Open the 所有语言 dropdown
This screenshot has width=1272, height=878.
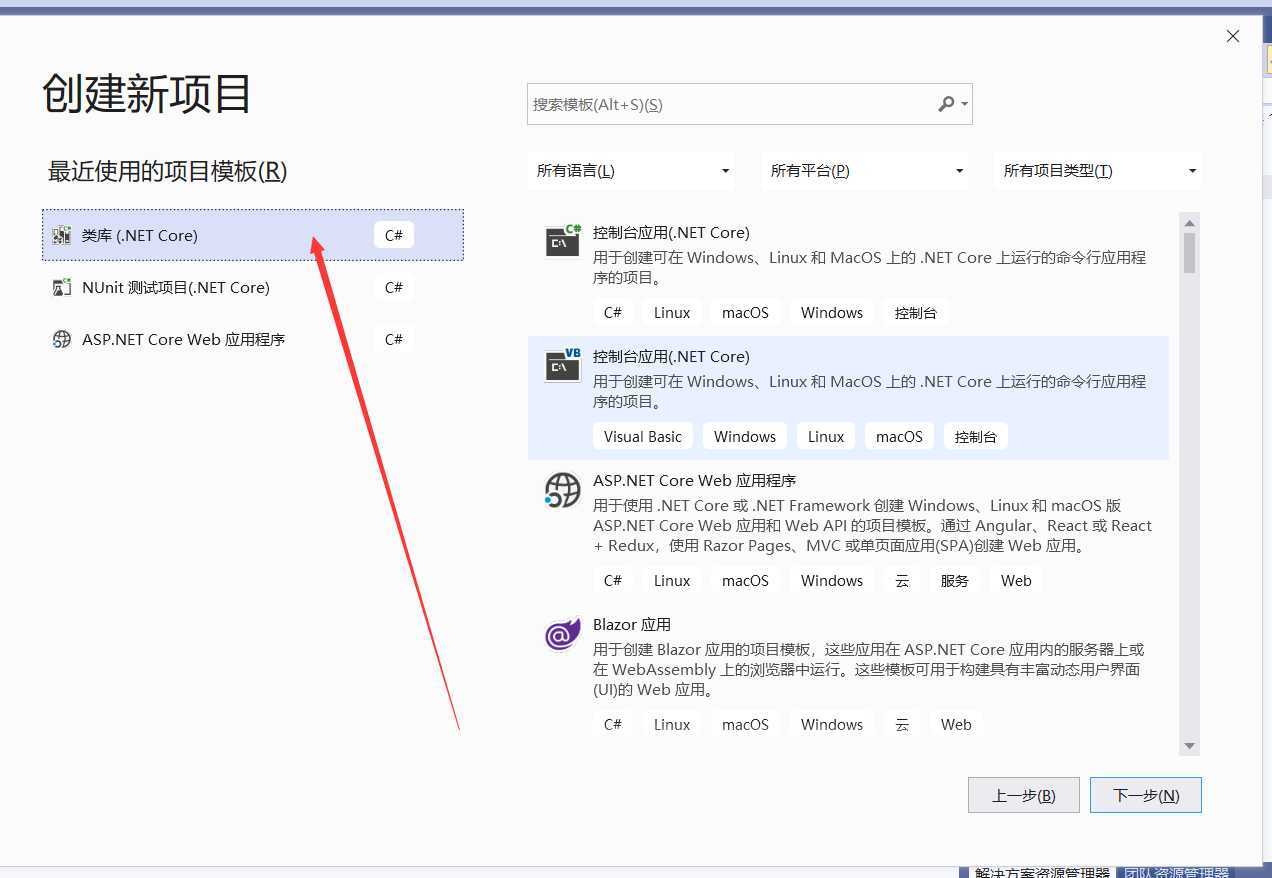pos(631,171)
